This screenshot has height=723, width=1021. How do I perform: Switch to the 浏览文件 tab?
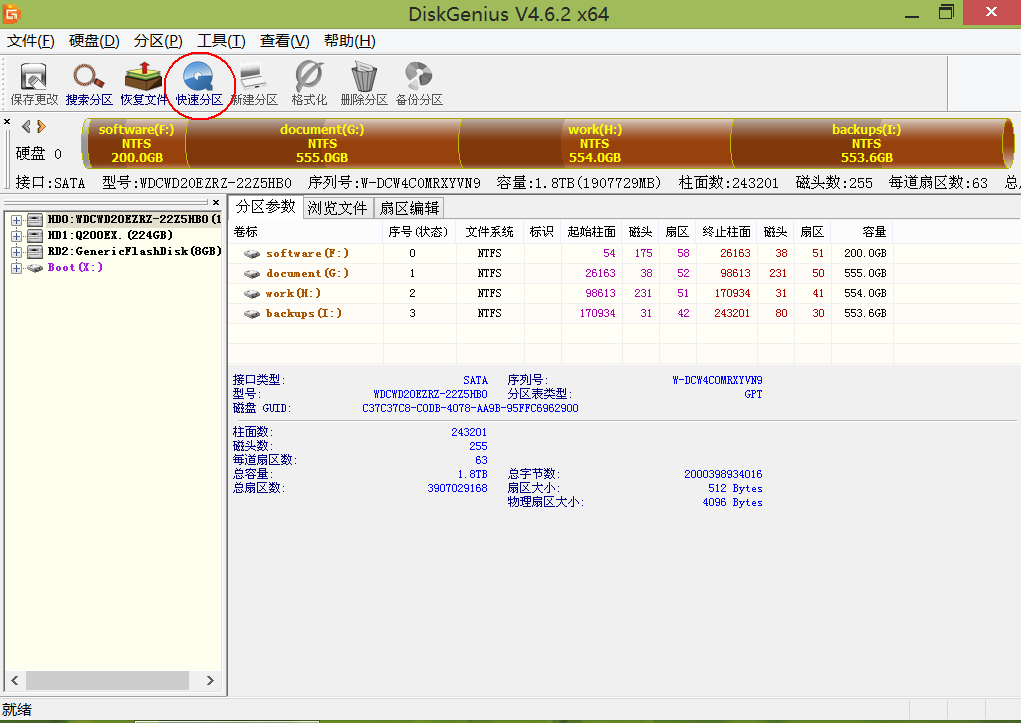[x=337, y=208]
